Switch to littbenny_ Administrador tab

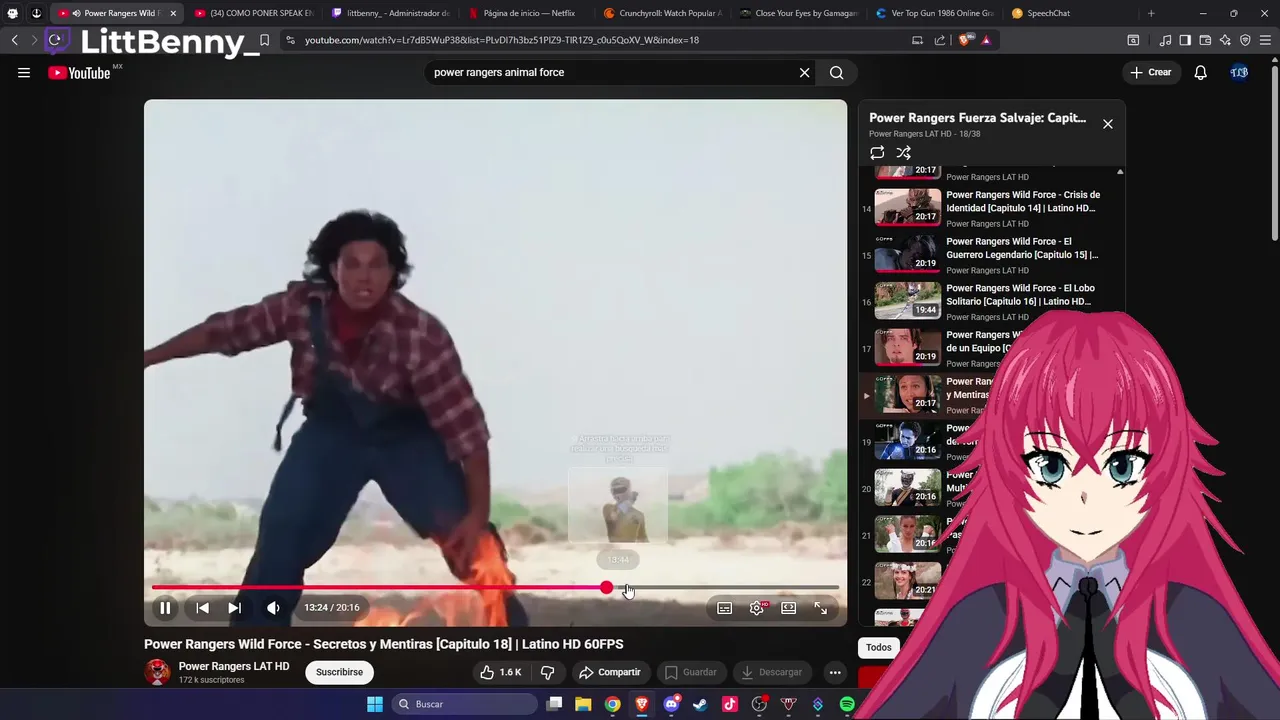pyautogui.click(x=390, y=13)
